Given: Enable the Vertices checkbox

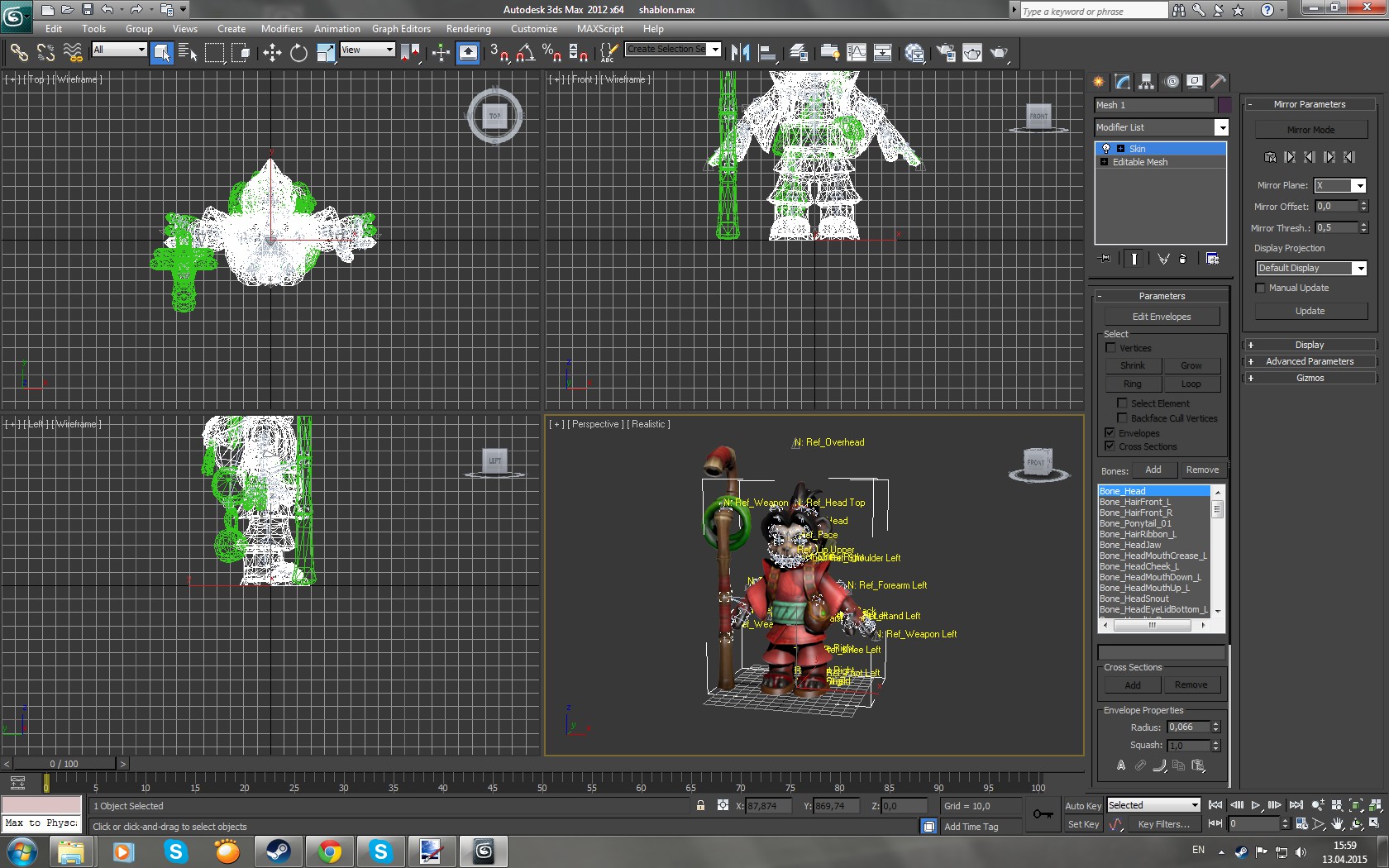Looking at the screenshot, I should point(1111,348).
